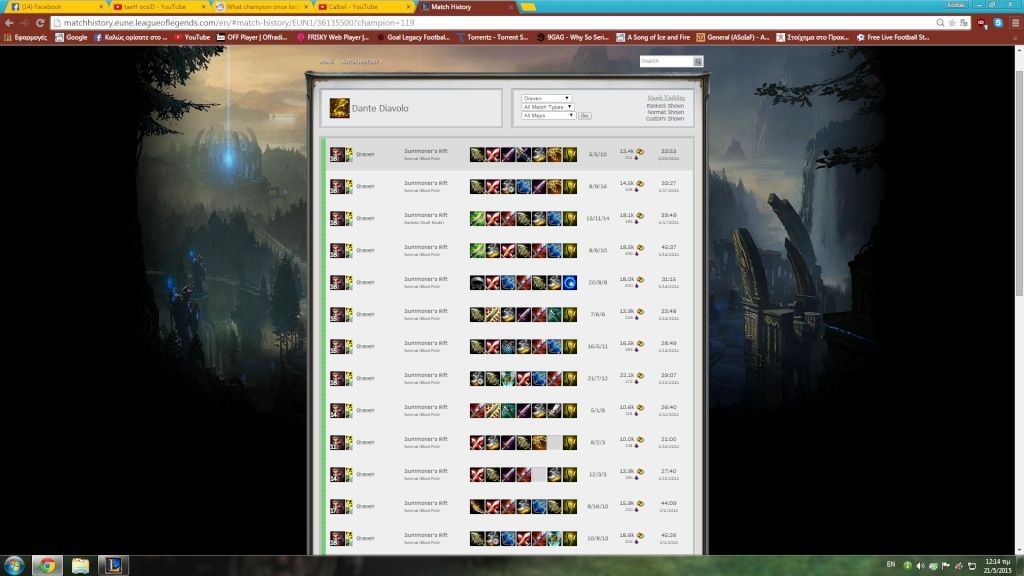Bookmark this page with the star icon
1024x576 pixels.
[x=952, y=23]
